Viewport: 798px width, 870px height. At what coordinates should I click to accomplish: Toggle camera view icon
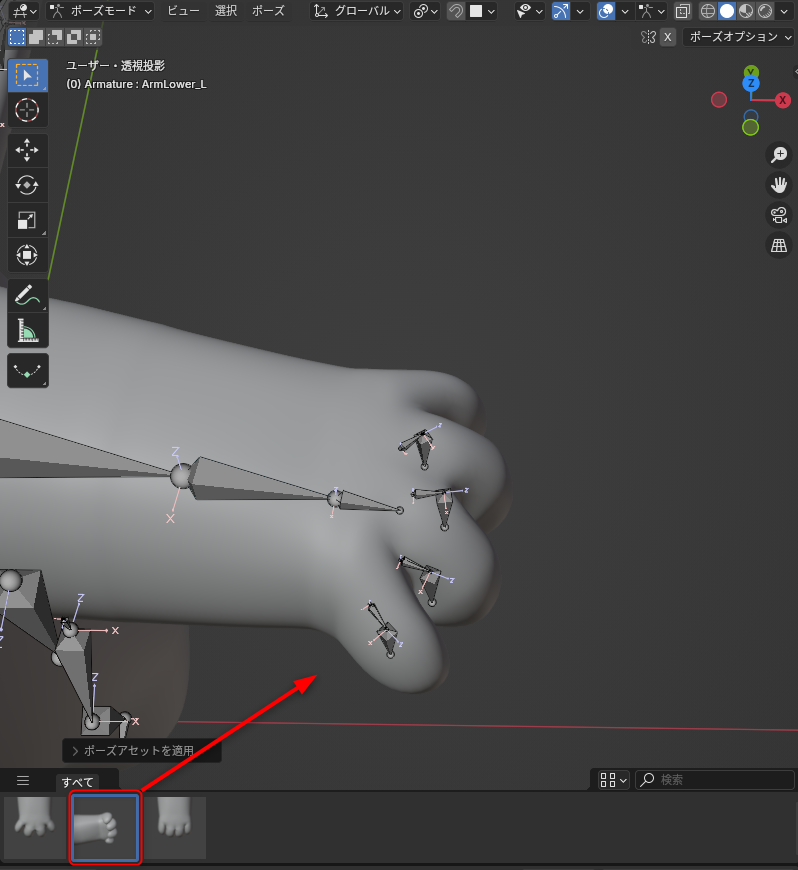pyautogui.click(x=778, y=215)
